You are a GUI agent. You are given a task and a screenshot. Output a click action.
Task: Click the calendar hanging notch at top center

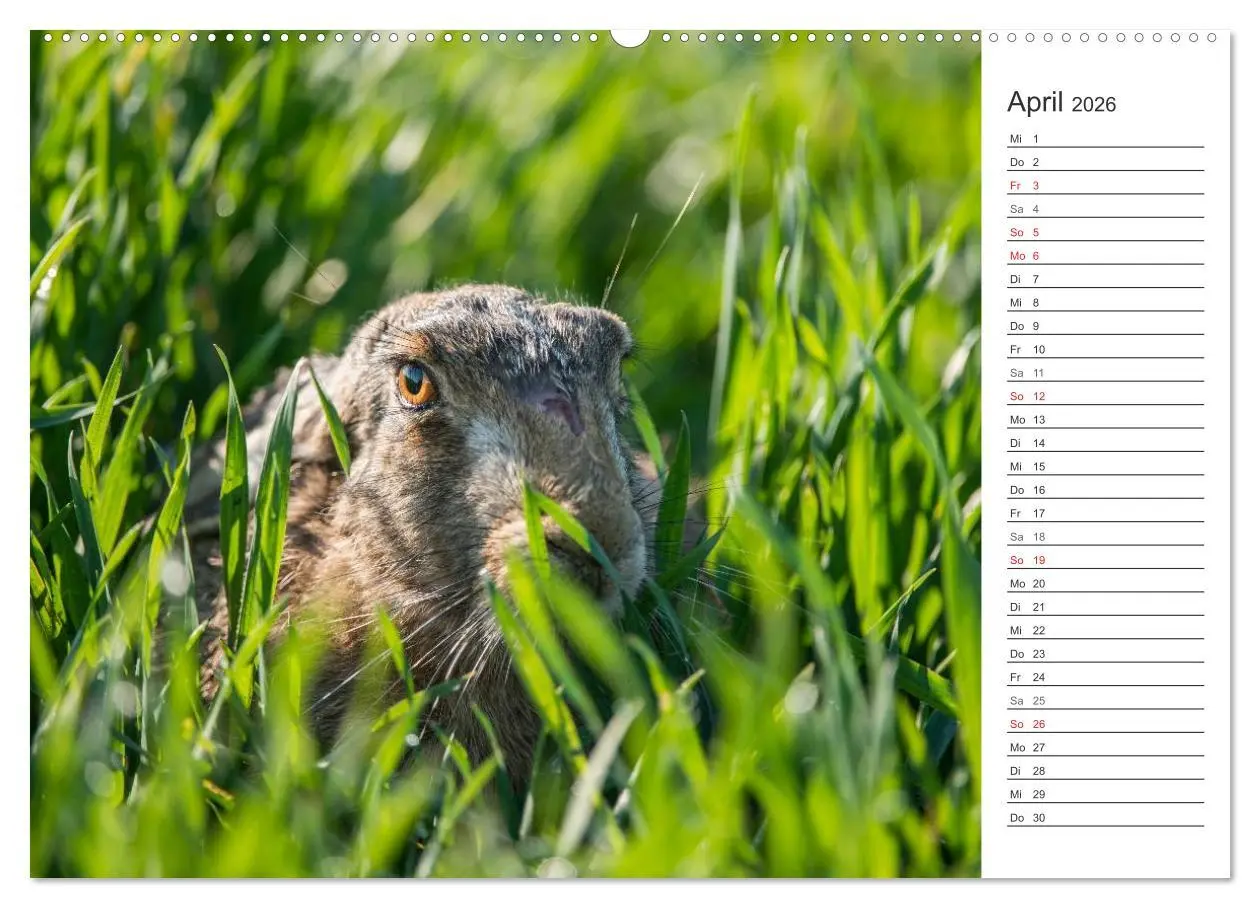(629, 38)
